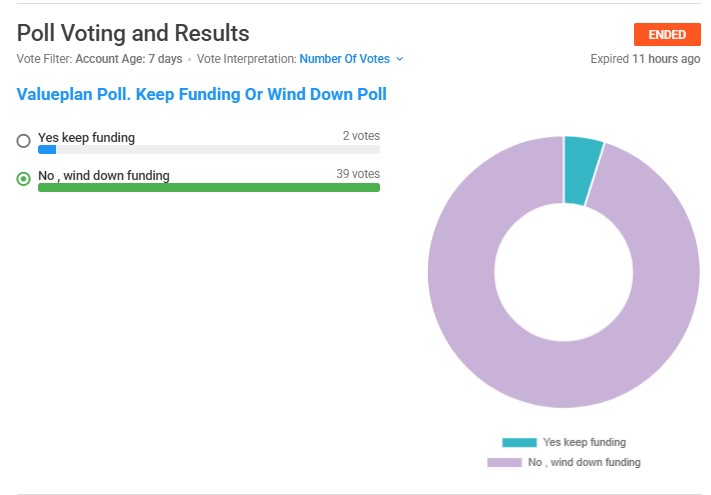Toggle the teal legend swatch for Yes
Screen dimensions: 711x495
519,442
